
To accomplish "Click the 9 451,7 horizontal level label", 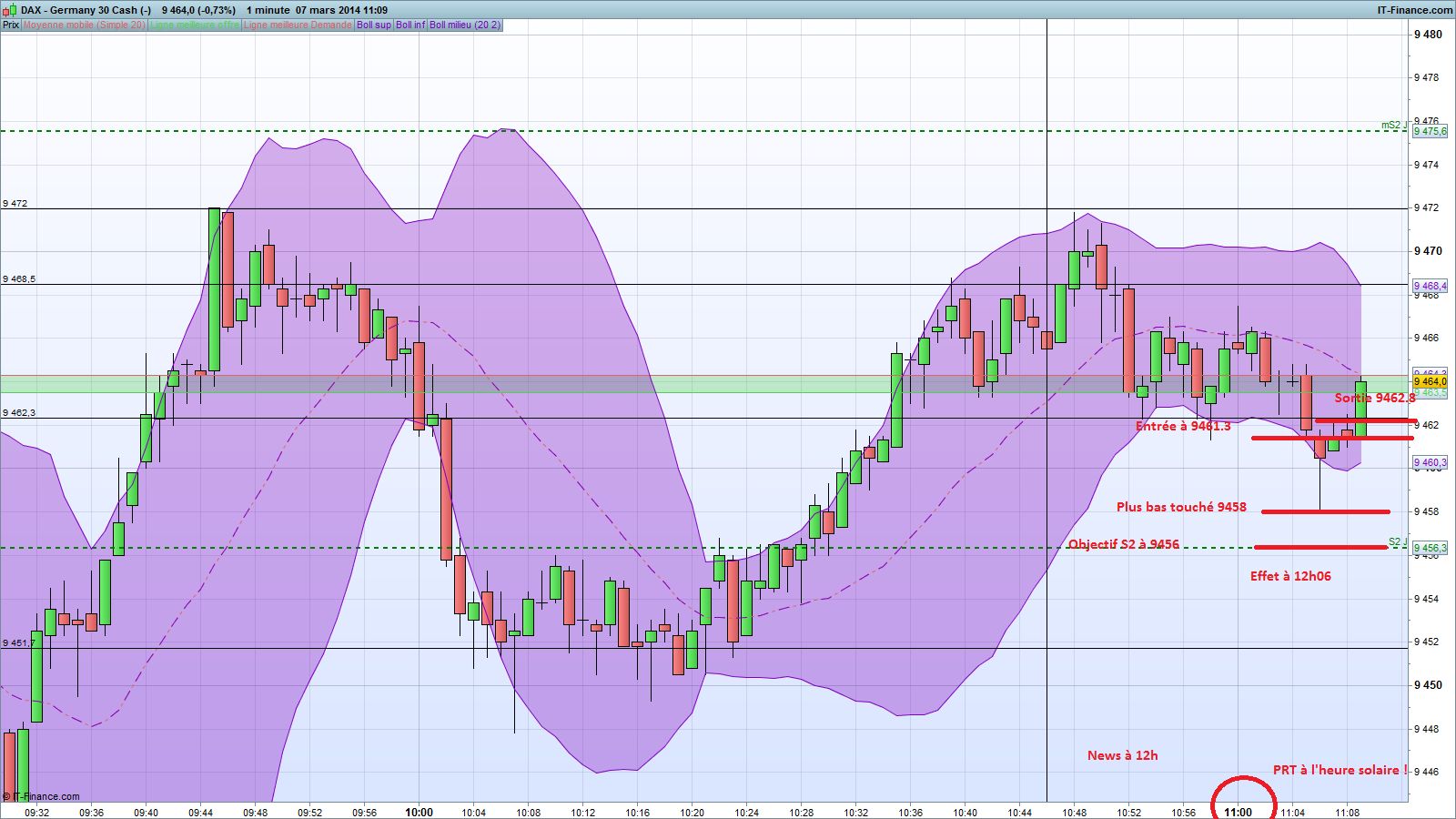I will [19, 643].
